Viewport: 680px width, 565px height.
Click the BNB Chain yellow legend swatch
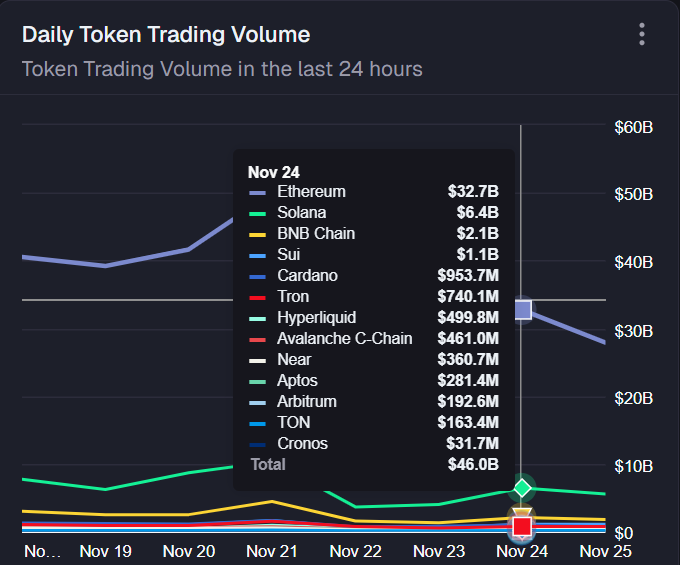click(x=258, y=234)
